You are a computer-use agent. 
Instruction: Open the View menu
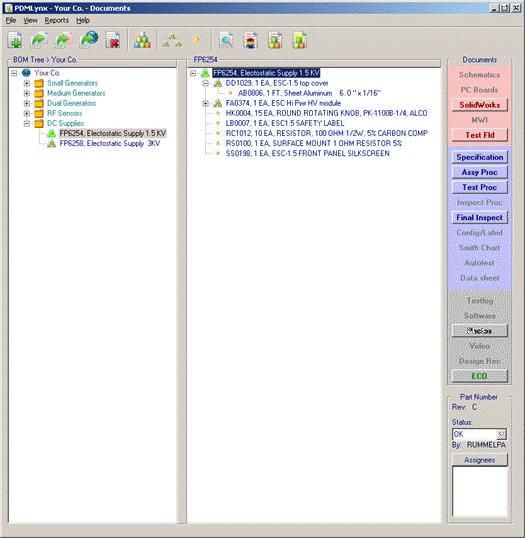point(30,21)
